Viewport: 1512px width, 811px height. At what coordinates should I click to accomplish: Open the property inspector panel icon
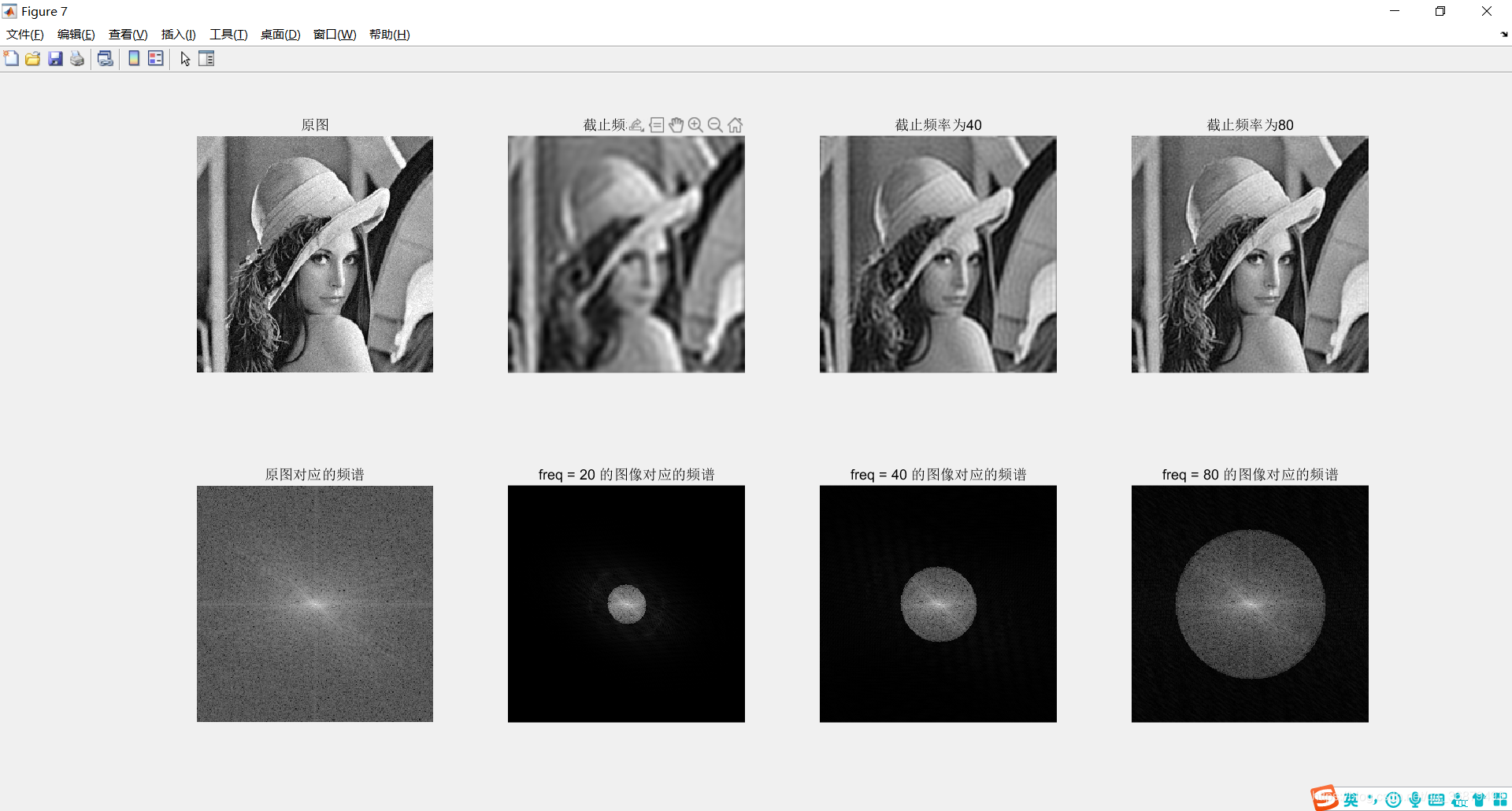(x=206, y=58)
